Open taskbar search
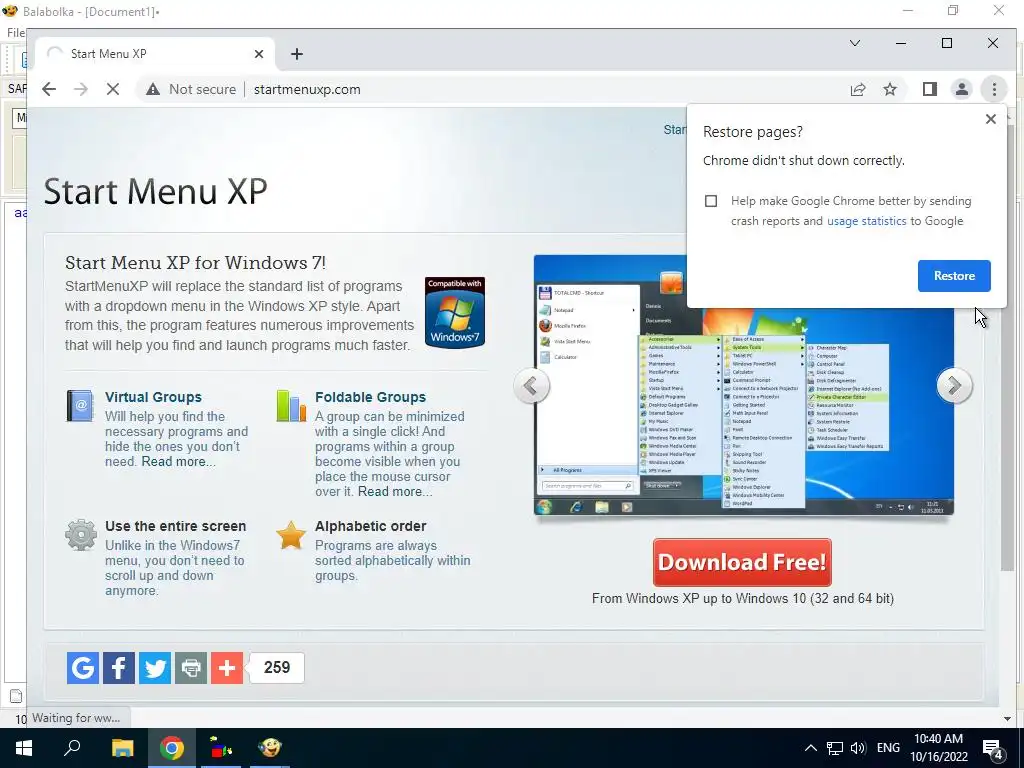 point(72,748)
